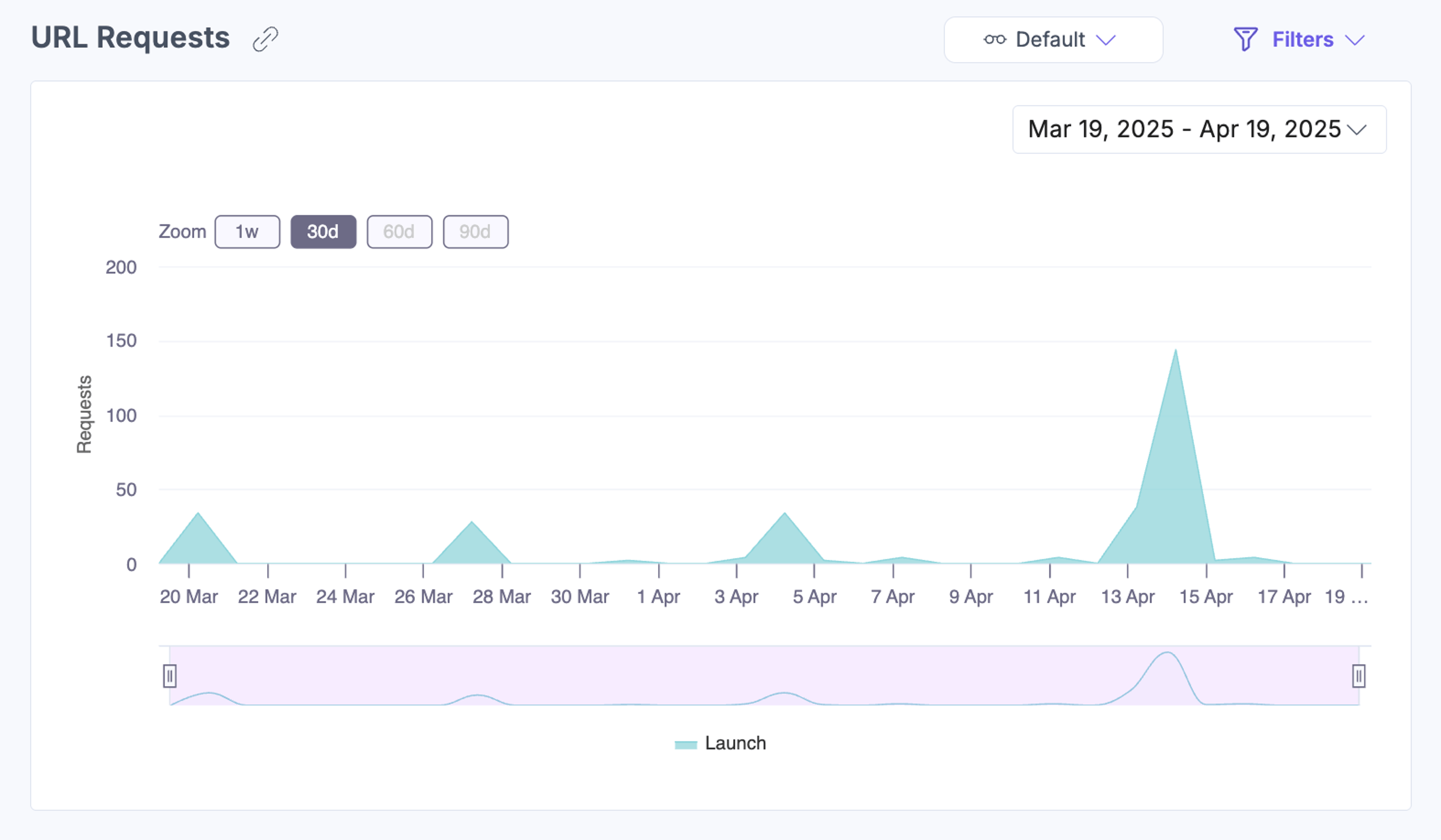Viewport: 1441px width, 840px height.
Task: Open the Default view dropdown
Action: (1053, 39)
